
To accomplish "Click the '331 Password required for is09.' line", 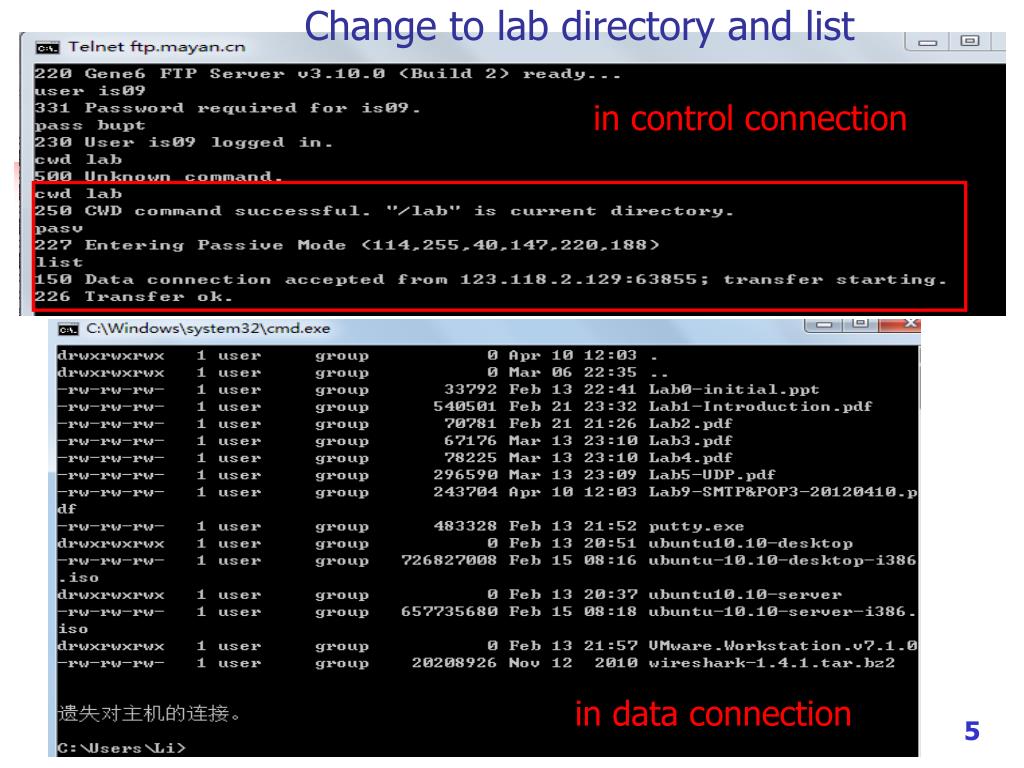I will click(227, 108).
